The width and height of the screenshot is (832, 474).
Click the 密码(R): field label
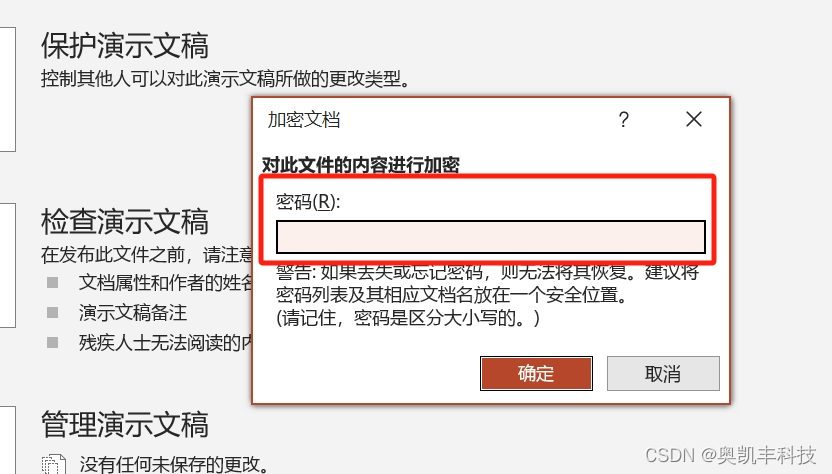(x=308, y=202)
